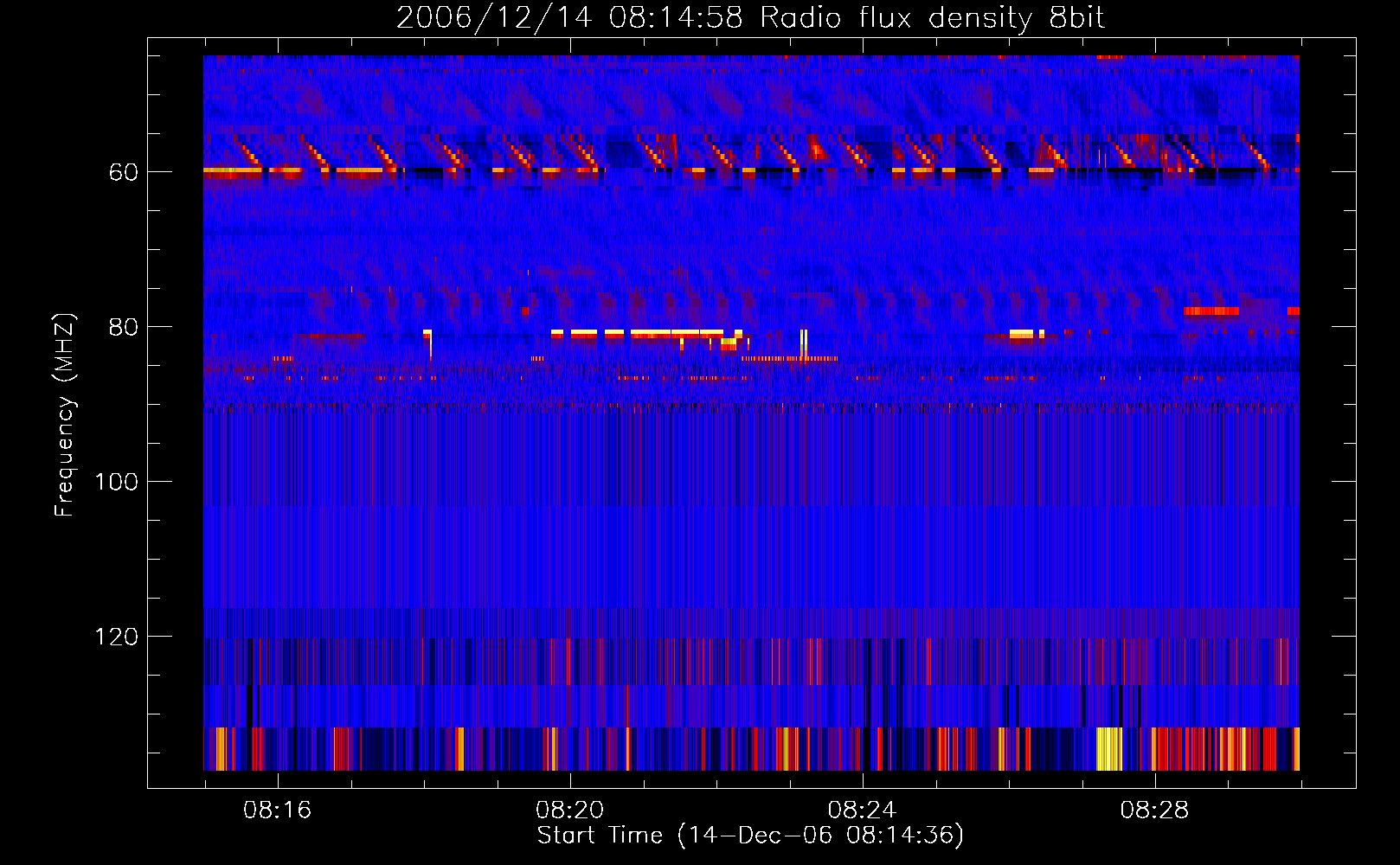Click the 08:20 time tick label
Screen dimensions: 1400x865
point(569,811)
